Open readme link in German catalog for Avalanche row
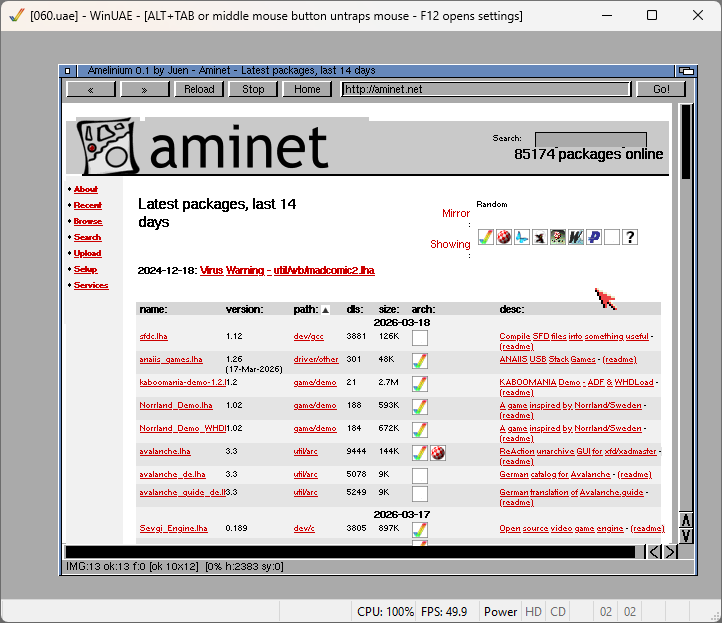Screen dimensions: 722x623 tap(635, 474)
